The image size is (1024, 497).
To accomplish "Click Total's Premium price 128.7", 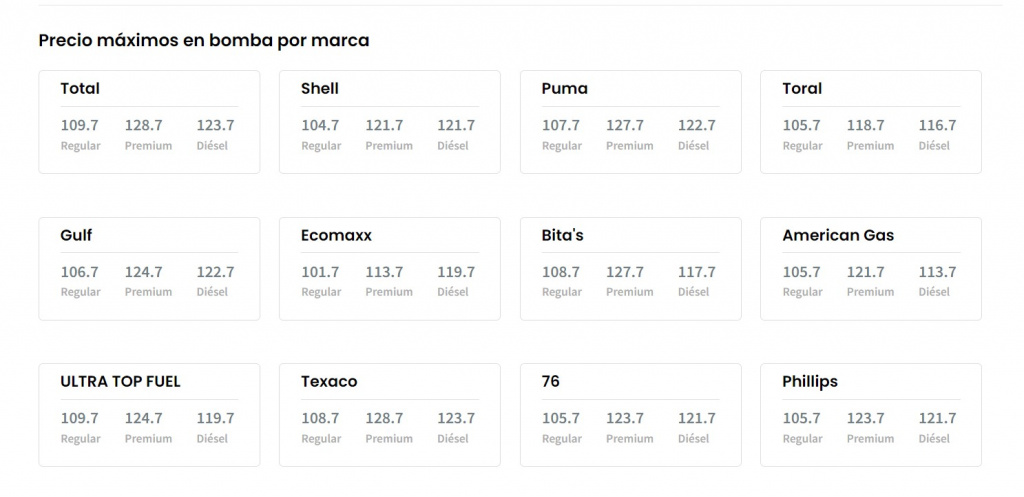I will click(x=143, y=125).
